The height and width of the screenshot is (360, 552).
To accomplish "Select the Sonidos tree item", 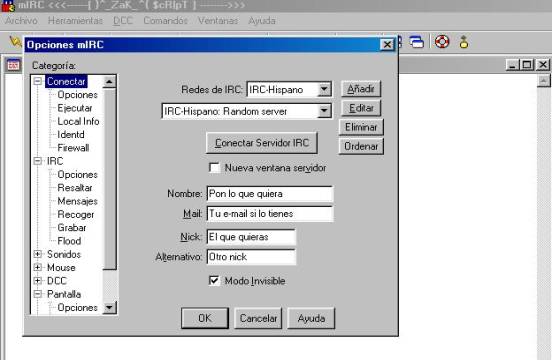I will (64, 254).
